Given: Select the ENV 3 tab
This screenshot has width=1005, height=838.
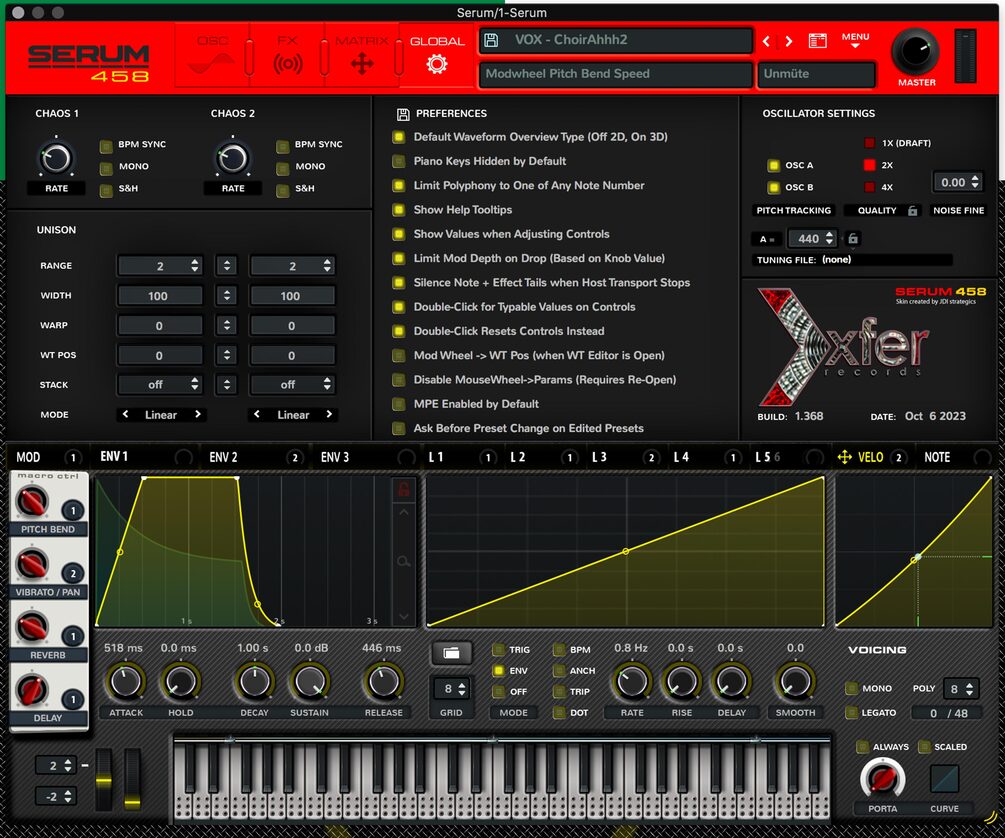Looking at the screenshot, I should pyautogui.click(x=335, y=457).
